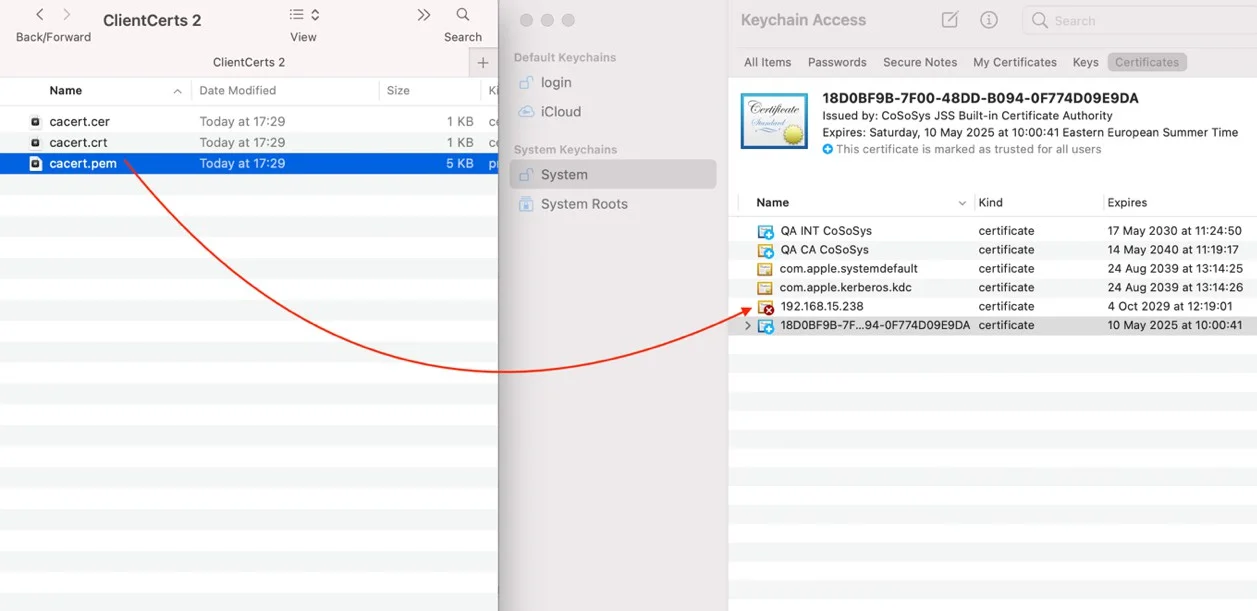Click Today at 17:29 date for cacert.cer

coord(242,121)
